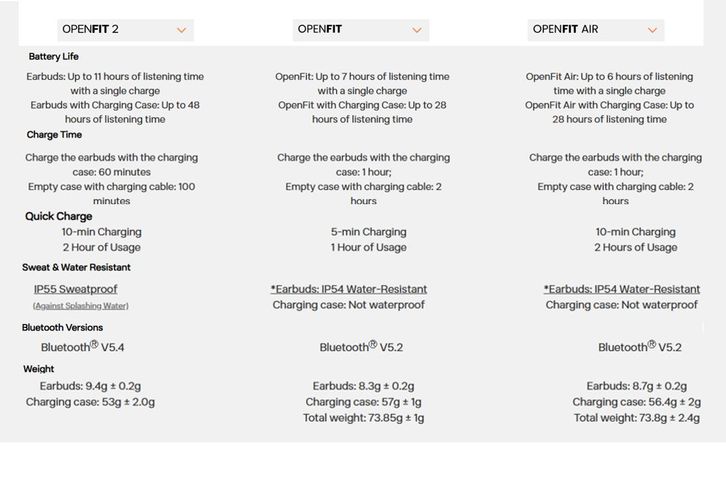Click the Weight section heading
Viewport: 726px width, 492px height.
pyautogui.click(x=38, y=369)
